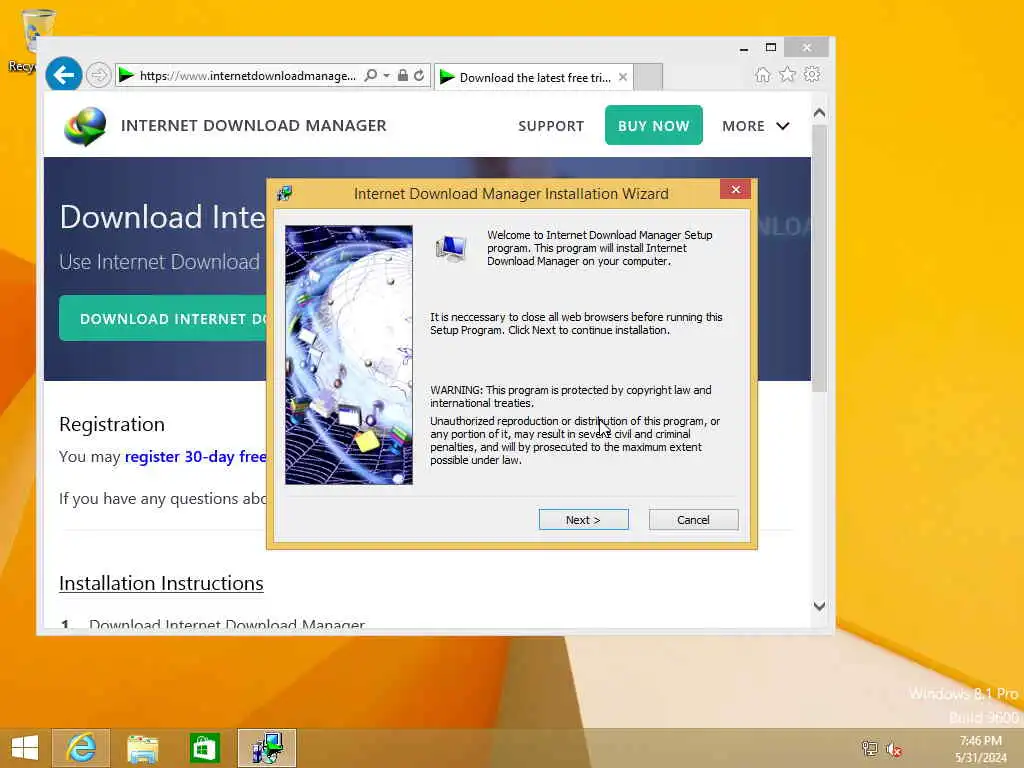1024x768 pixels.
Task: Click Next in the IDM installation wizard
Action: click(583, 520)
